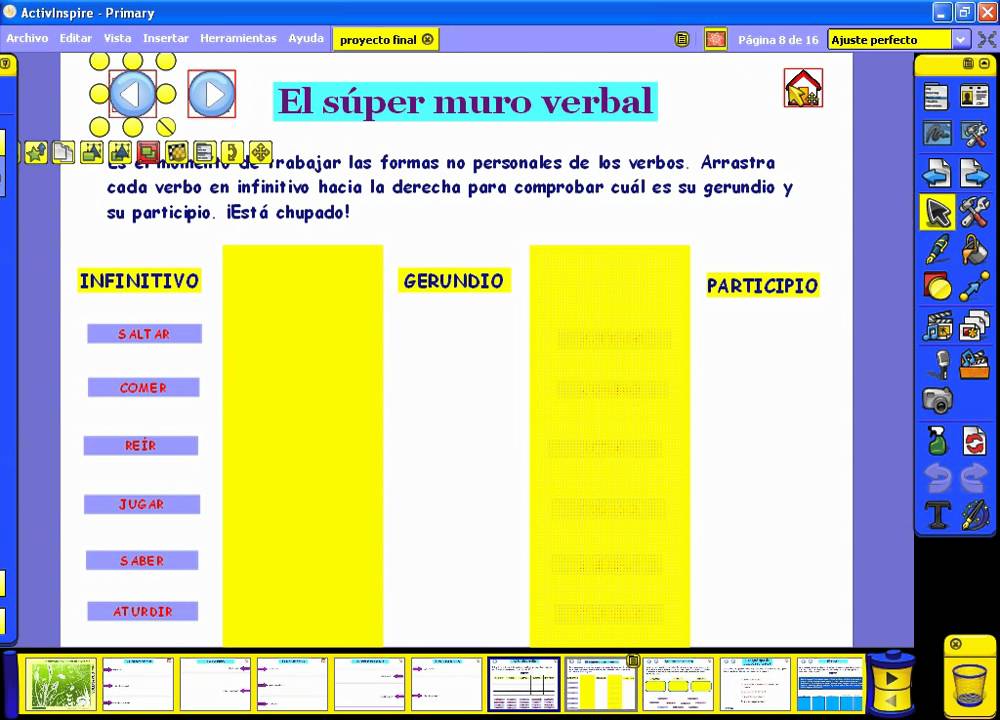Select the Text tool
1000x720 pixels.
936,515
